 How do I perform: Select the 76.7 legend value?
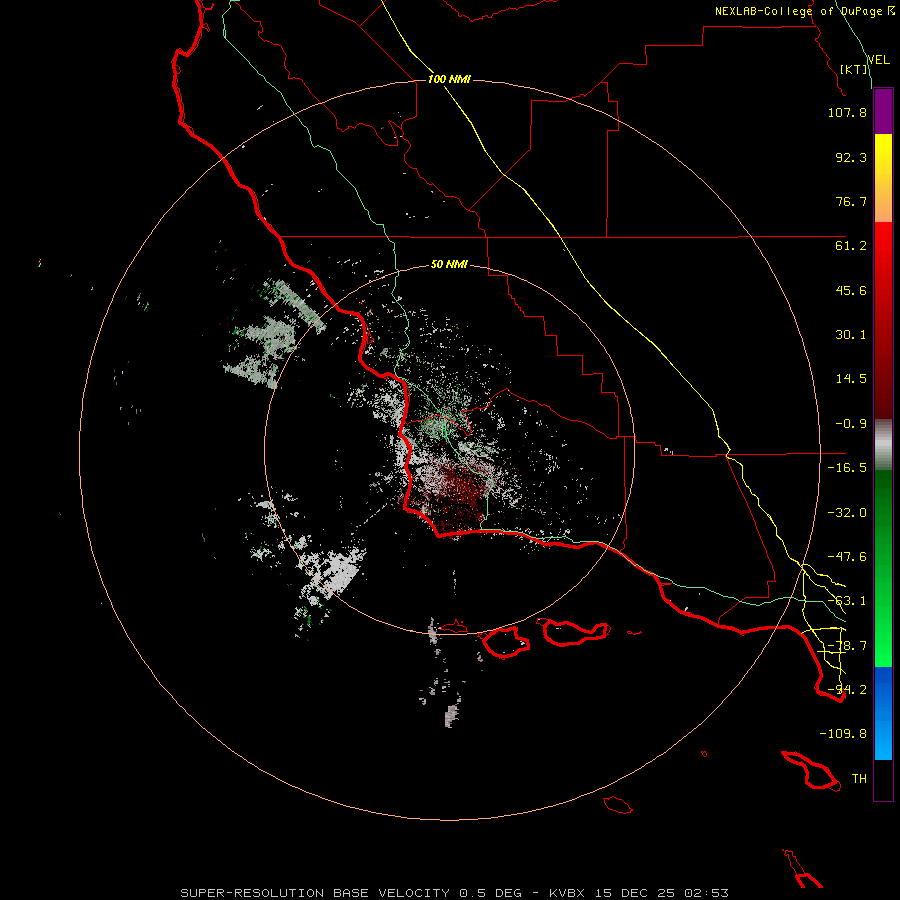851,201
